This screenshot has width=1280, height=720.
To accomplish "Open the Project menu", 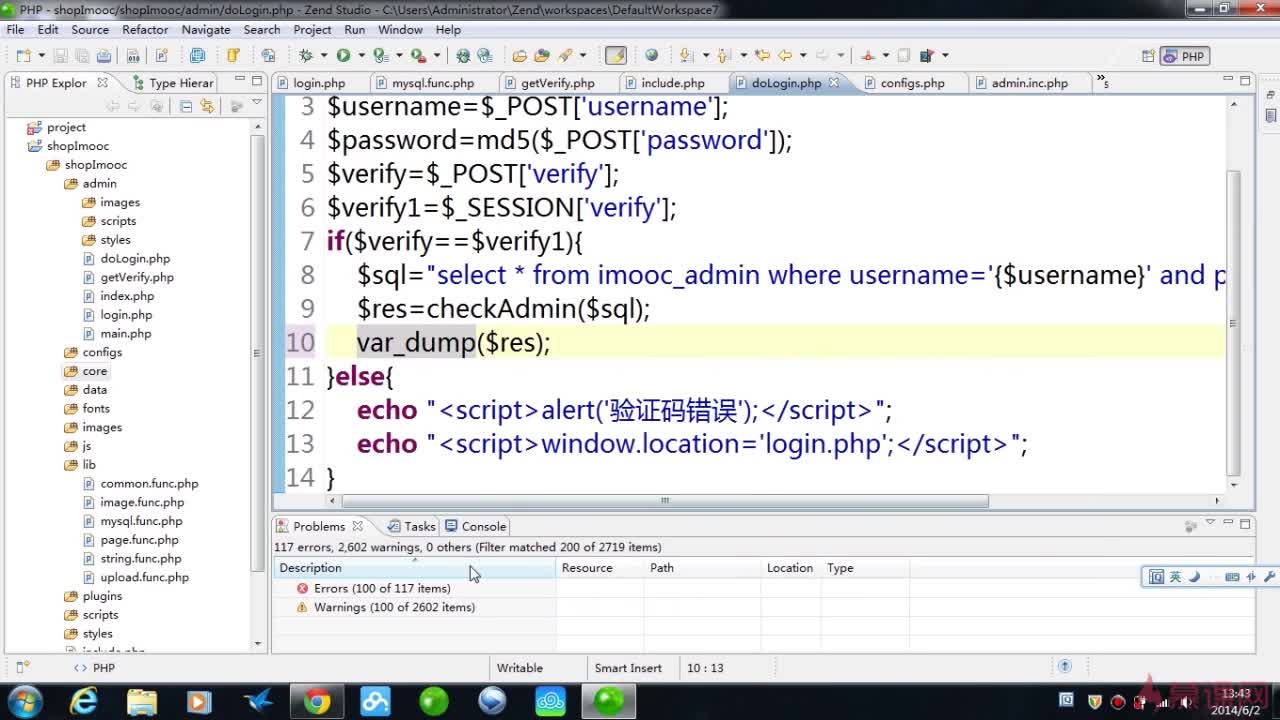I will tap(312, 30).
